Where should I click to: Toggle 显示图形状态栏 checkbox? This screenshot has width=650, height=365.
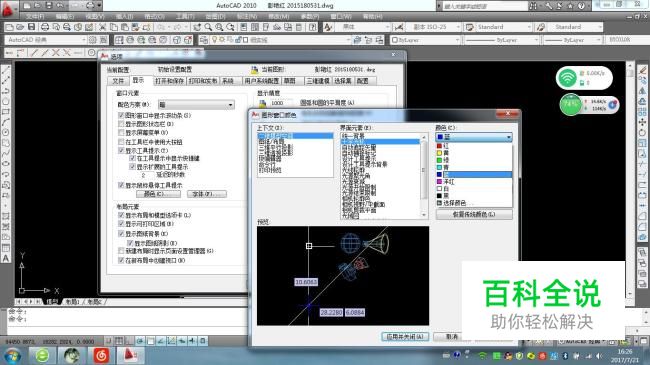tap(121, 124)
